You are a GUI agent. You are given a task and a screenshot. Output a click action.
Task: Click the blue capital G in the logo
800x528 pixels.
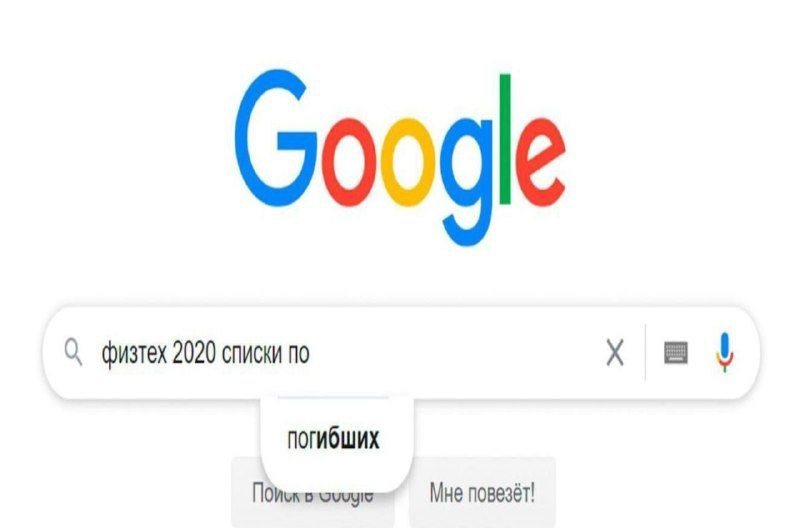[x=276, y=138]
